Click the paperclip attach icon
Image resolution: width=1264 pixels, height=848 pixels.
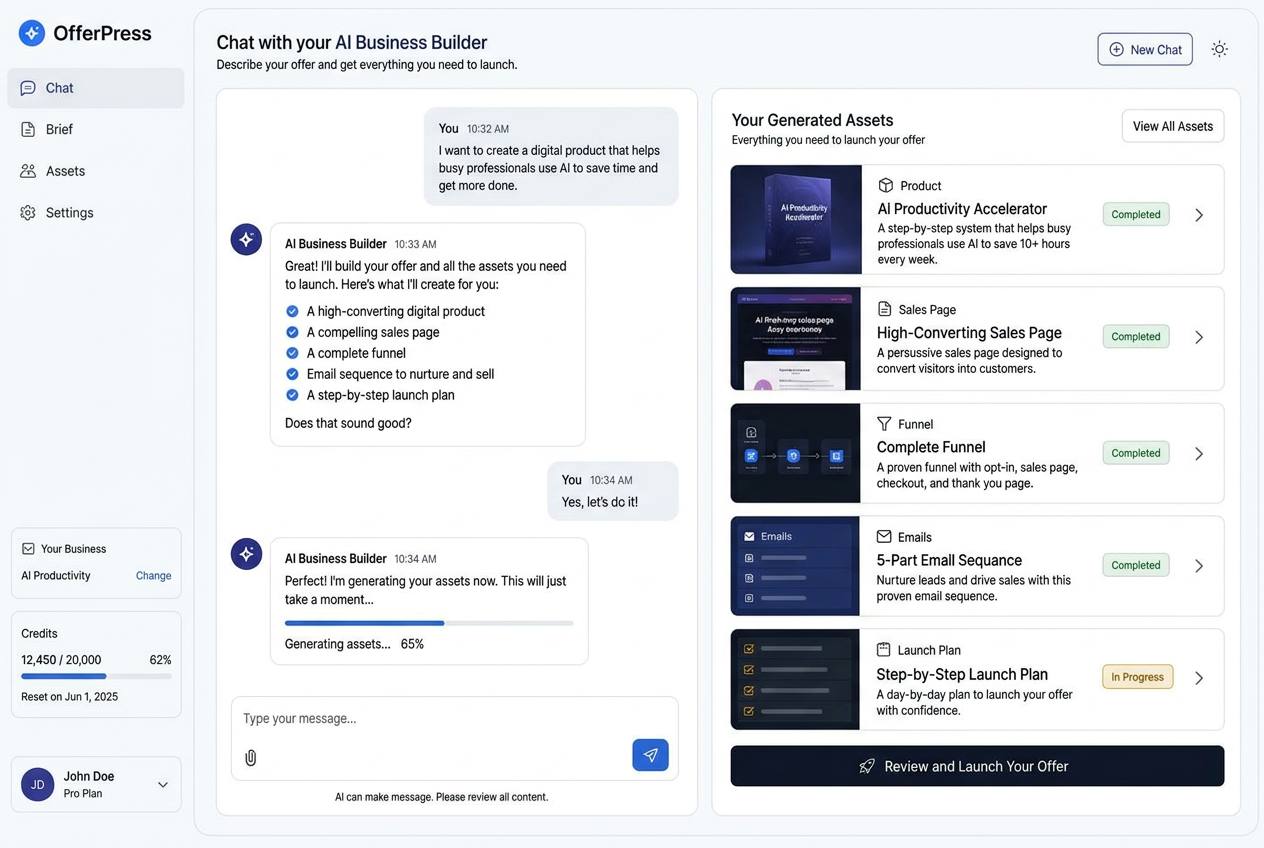coord(251,758)
